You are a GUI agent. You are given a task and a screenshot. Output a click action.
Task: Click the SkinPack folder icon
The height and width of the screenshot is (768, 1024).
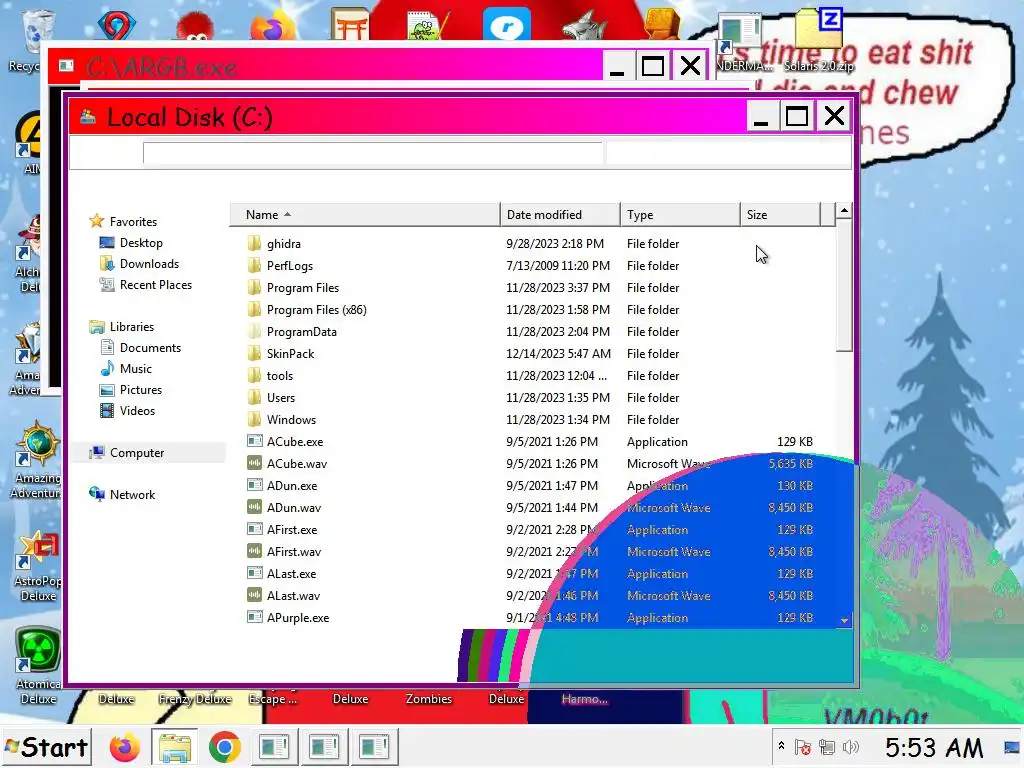tap(255, 353)
